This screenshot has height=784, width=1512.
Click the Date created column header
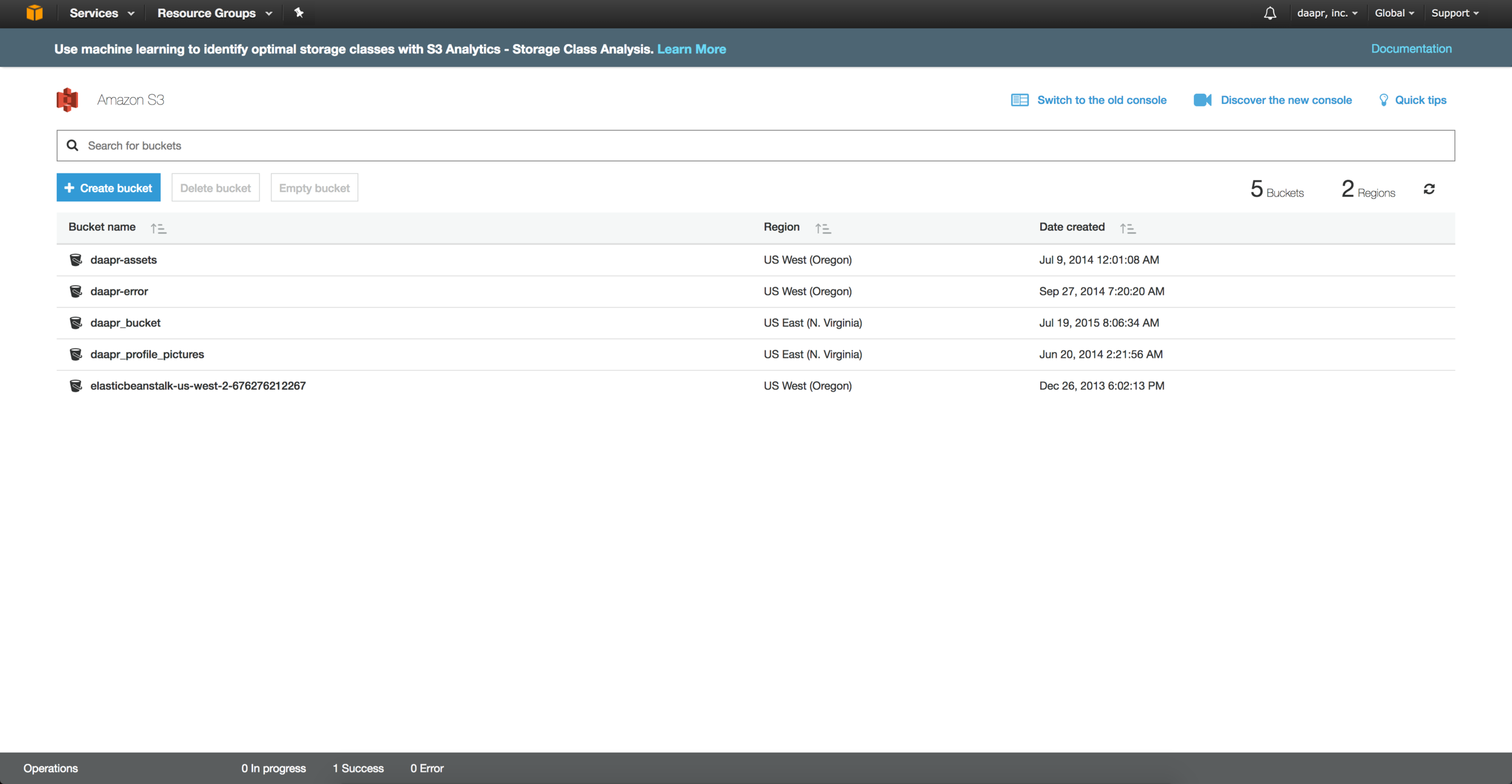click(1072, 227)
